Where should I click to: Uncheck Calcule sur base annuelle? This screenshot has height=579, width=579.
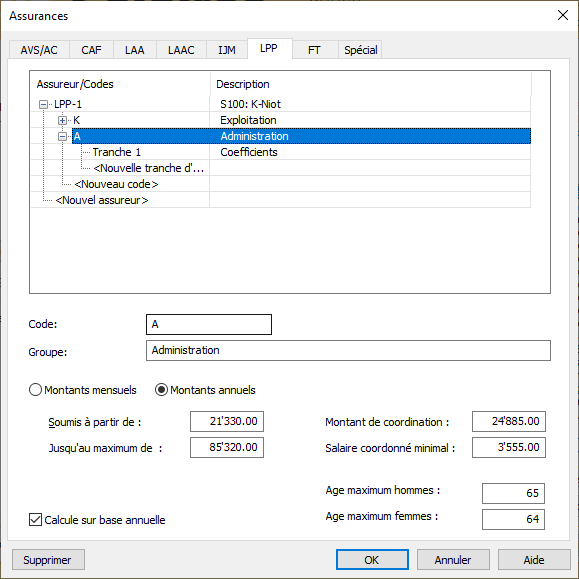click(x=35, y=520)
